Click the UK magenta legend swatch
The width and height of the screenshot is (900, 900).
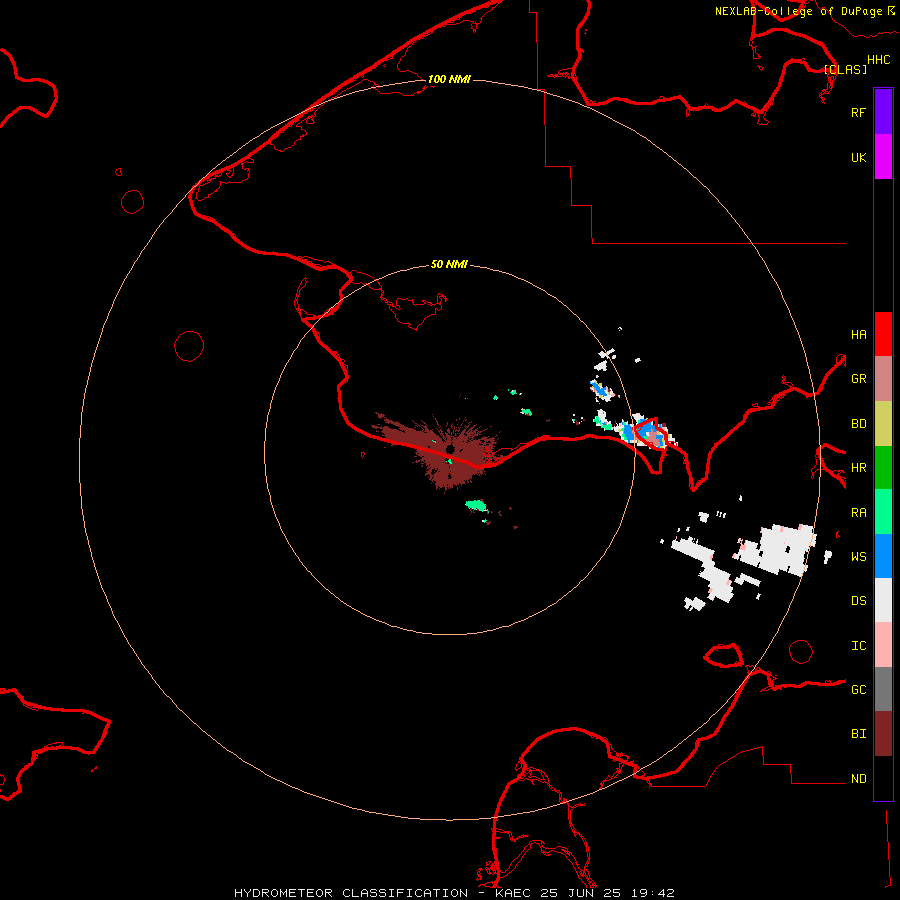pyautogui.click(x=883, y=157)
